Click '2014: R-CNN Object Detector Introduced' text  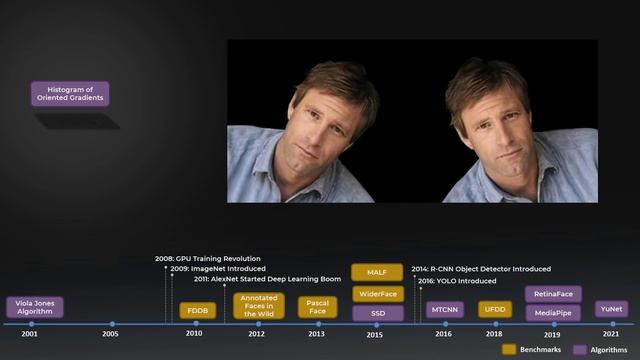pyautogui.click(x=481, y=269)
